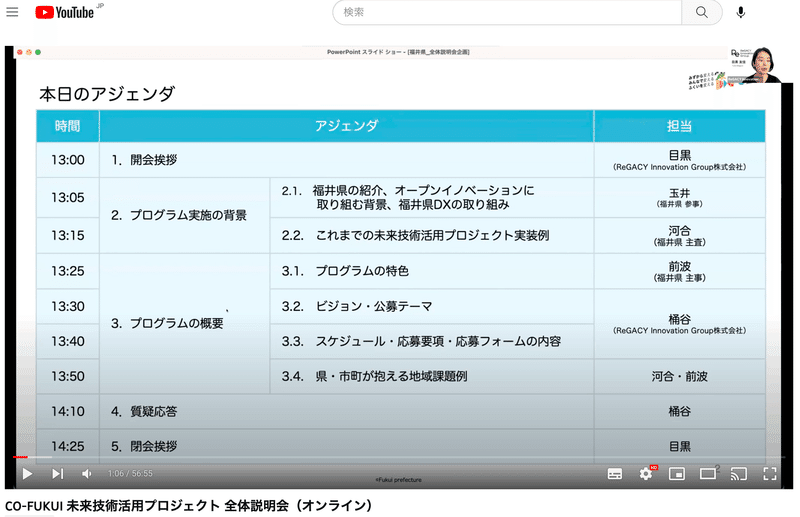Open the YouTube hamburger guide menu
800x517 pixels.
[12, 12]
